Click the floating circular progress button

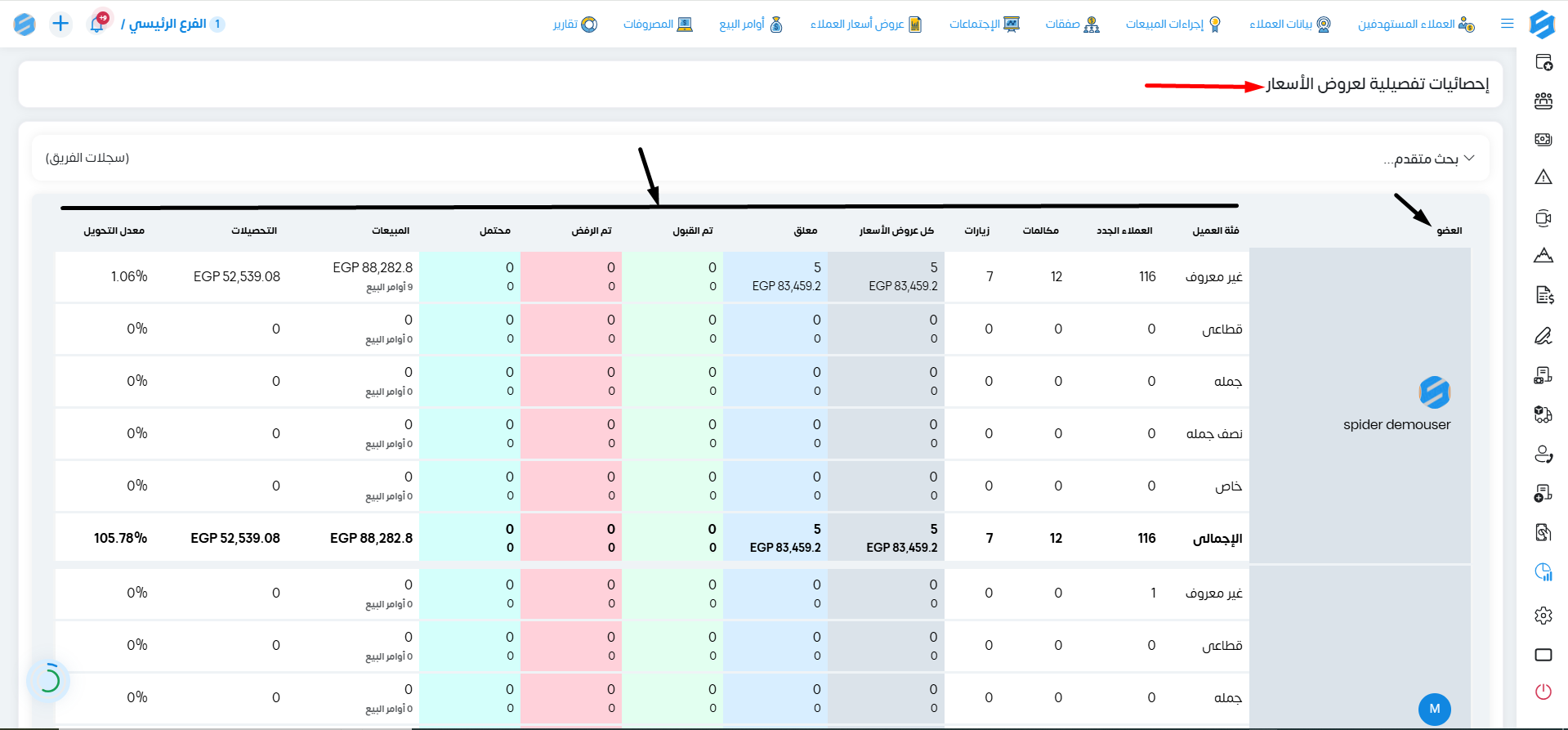(x=48, y=680)
